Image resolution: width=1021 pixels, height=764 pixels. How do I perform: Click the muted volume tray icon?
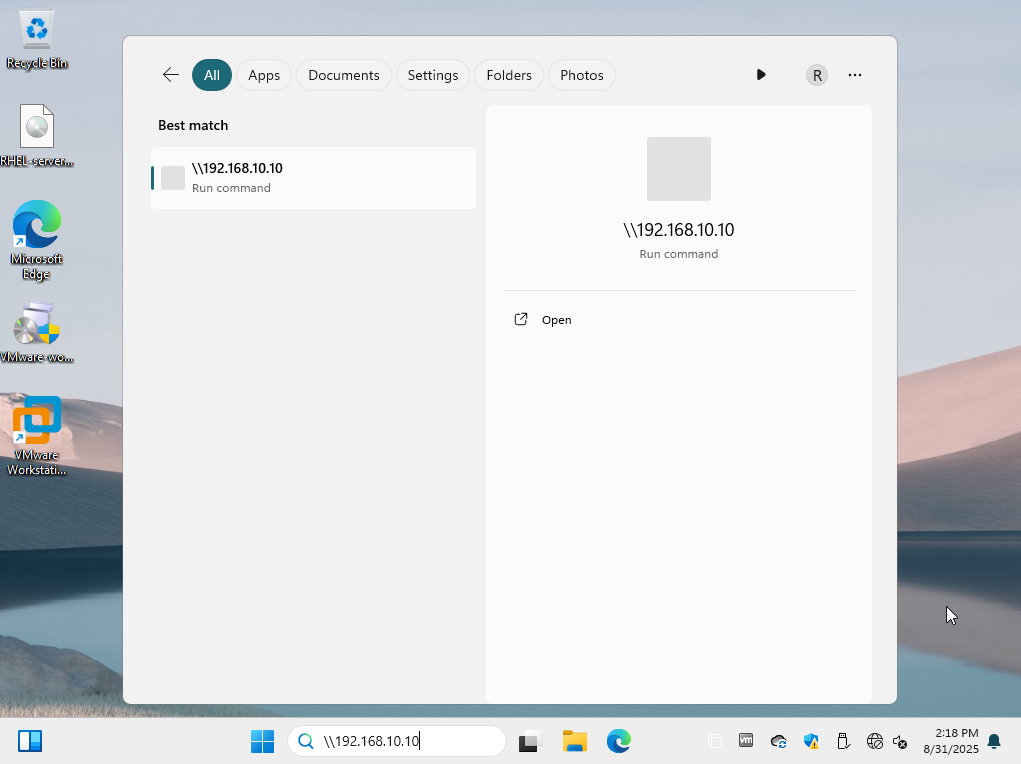click(900, 741)
